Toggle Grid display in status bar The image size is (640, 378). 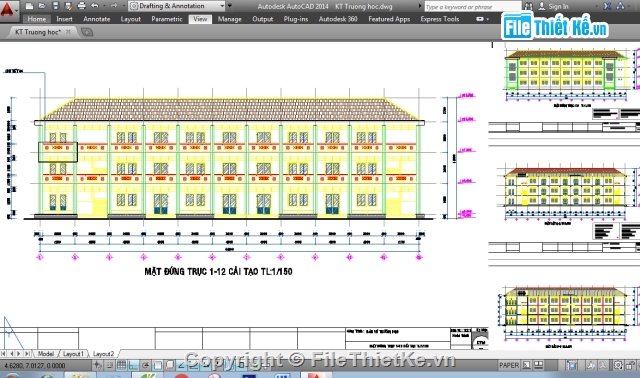tap(121, 365)
